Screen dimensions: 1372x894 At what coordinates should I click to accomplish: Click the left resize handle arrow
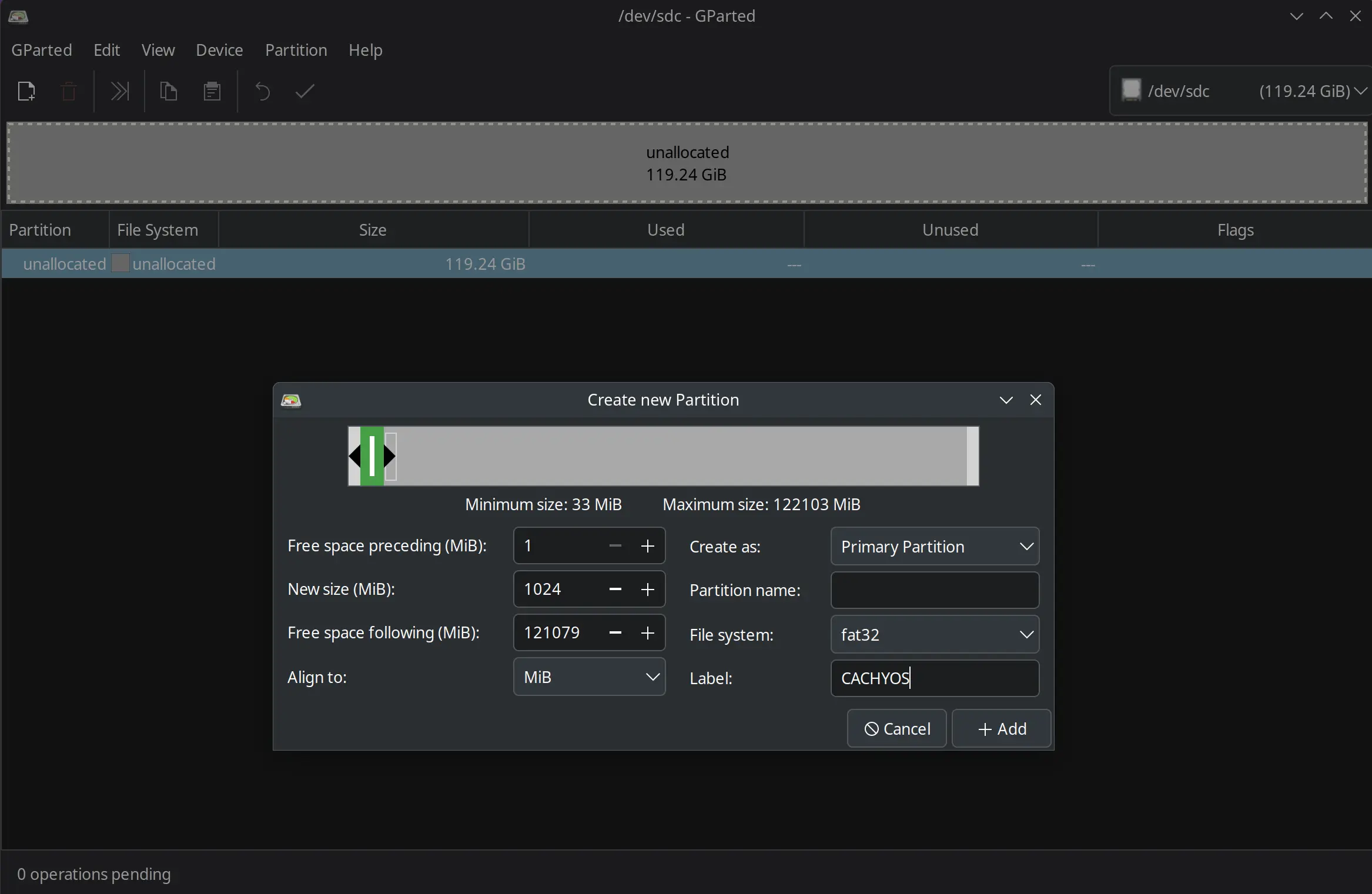[x=354, y=456]
